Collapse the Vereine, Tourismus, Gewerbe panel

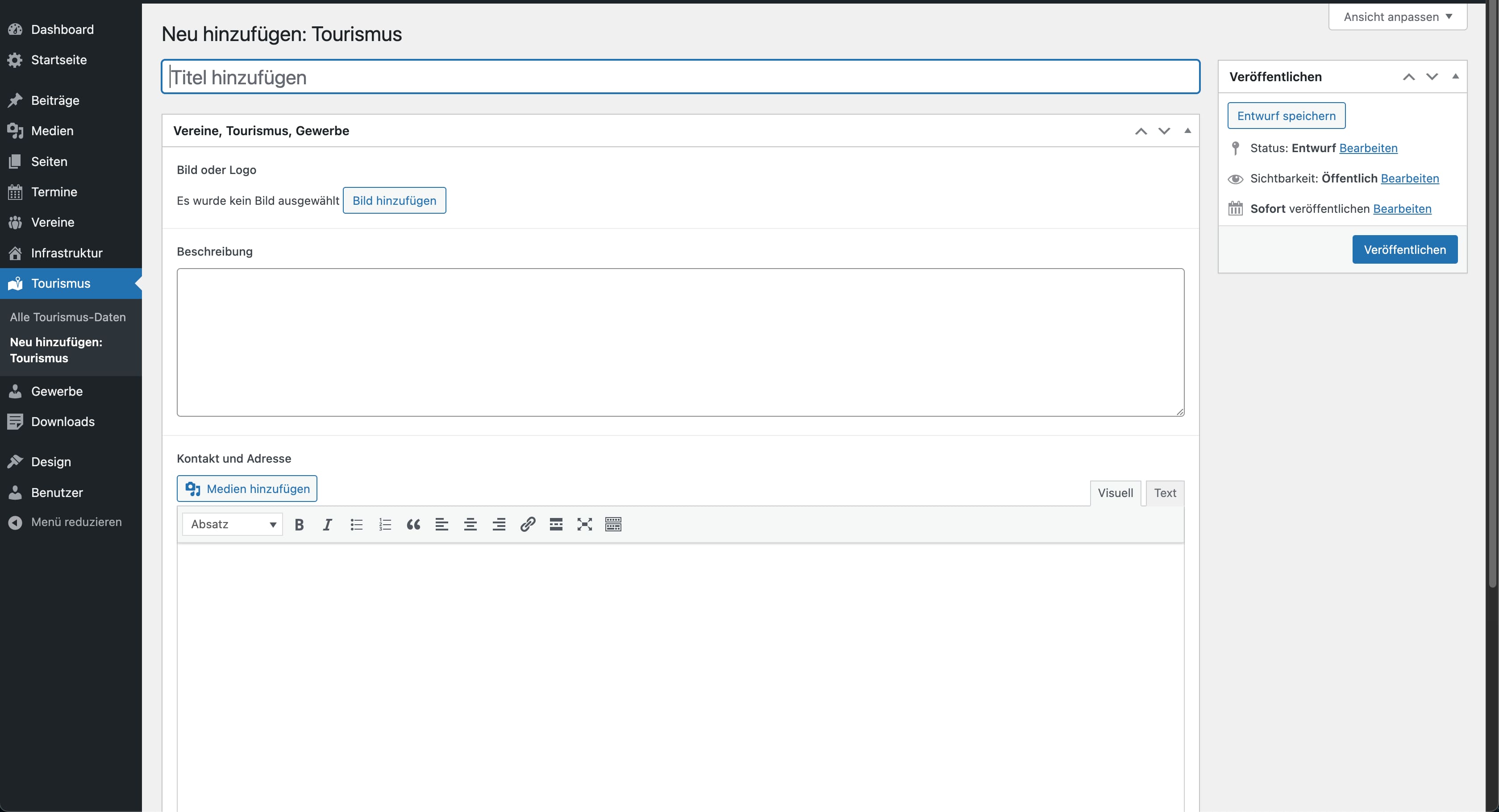pyautogui.click(x=1187, y=131)
